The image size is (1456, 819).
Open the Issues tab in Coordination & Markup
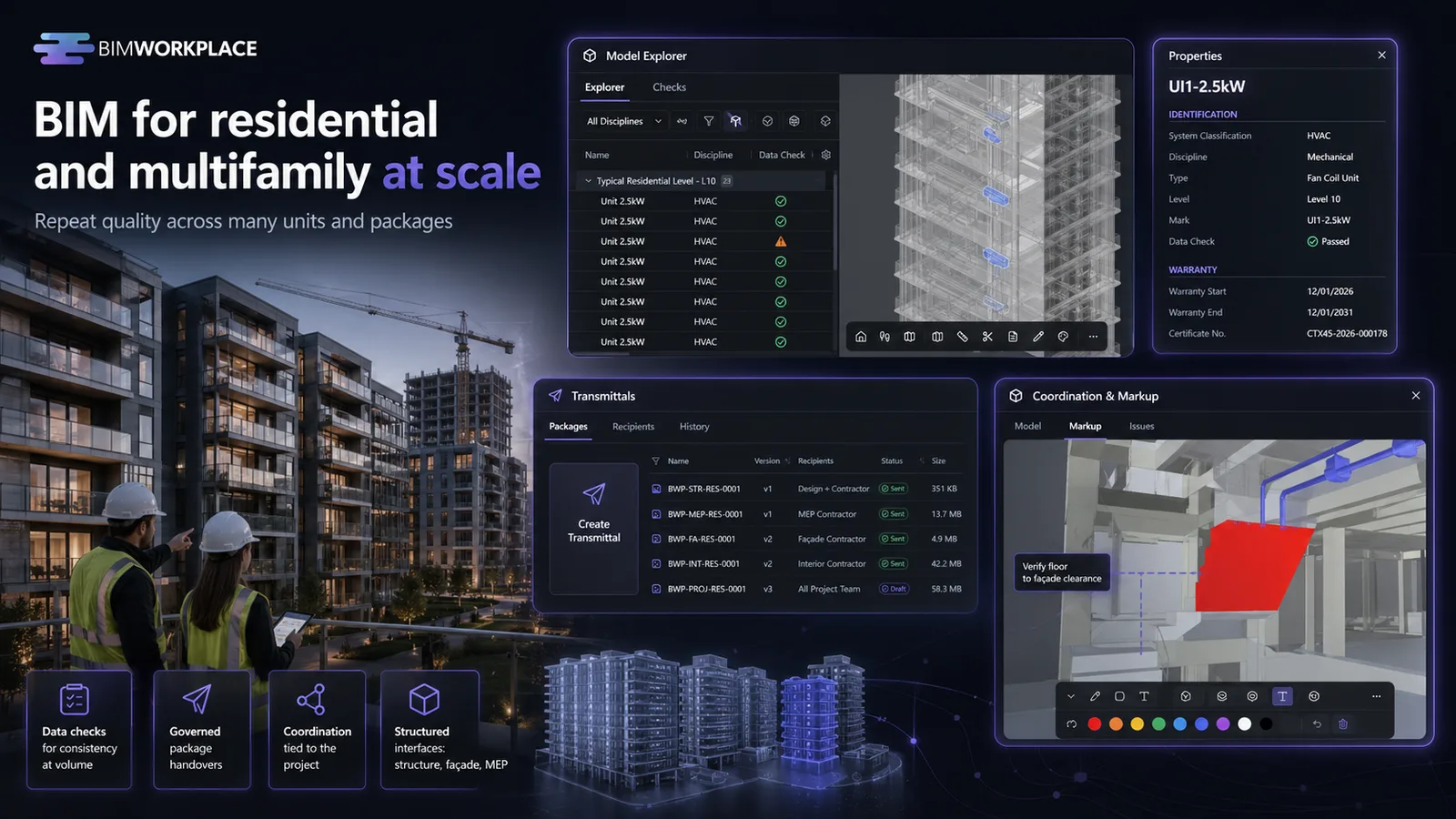1141,426
